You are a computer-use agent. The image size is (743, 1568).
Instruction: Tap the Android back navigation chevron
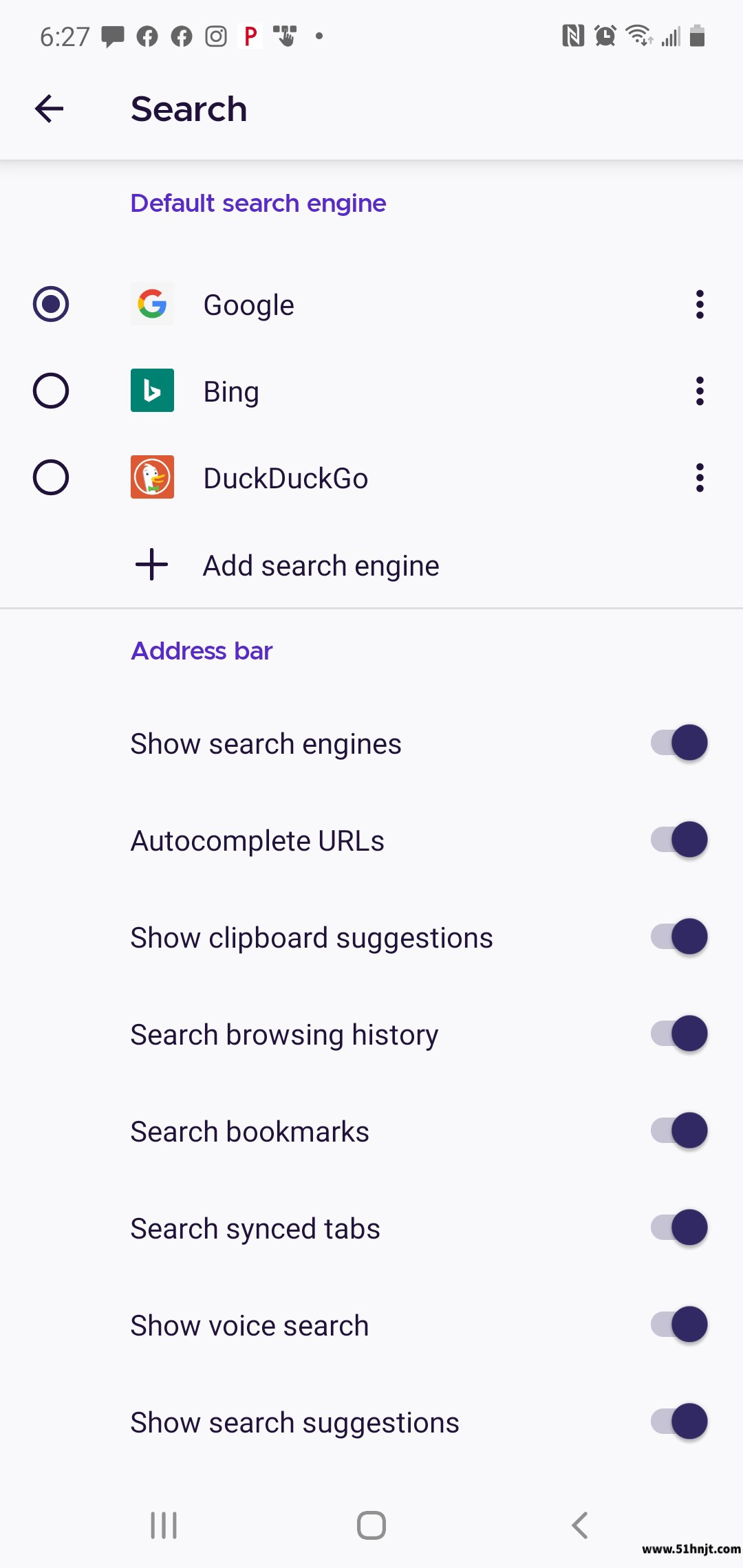[580, 1525]
